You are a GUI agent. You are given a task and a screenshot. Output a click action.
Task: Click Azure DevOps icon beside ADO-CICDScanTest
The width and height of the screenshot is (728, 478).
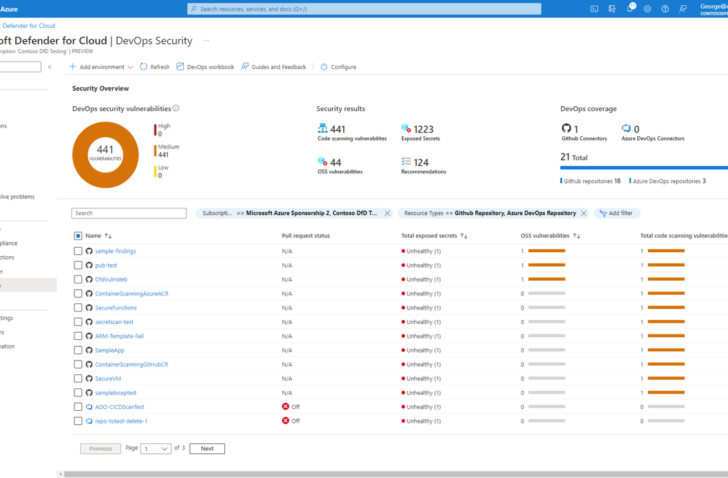(x=89, y=407)
